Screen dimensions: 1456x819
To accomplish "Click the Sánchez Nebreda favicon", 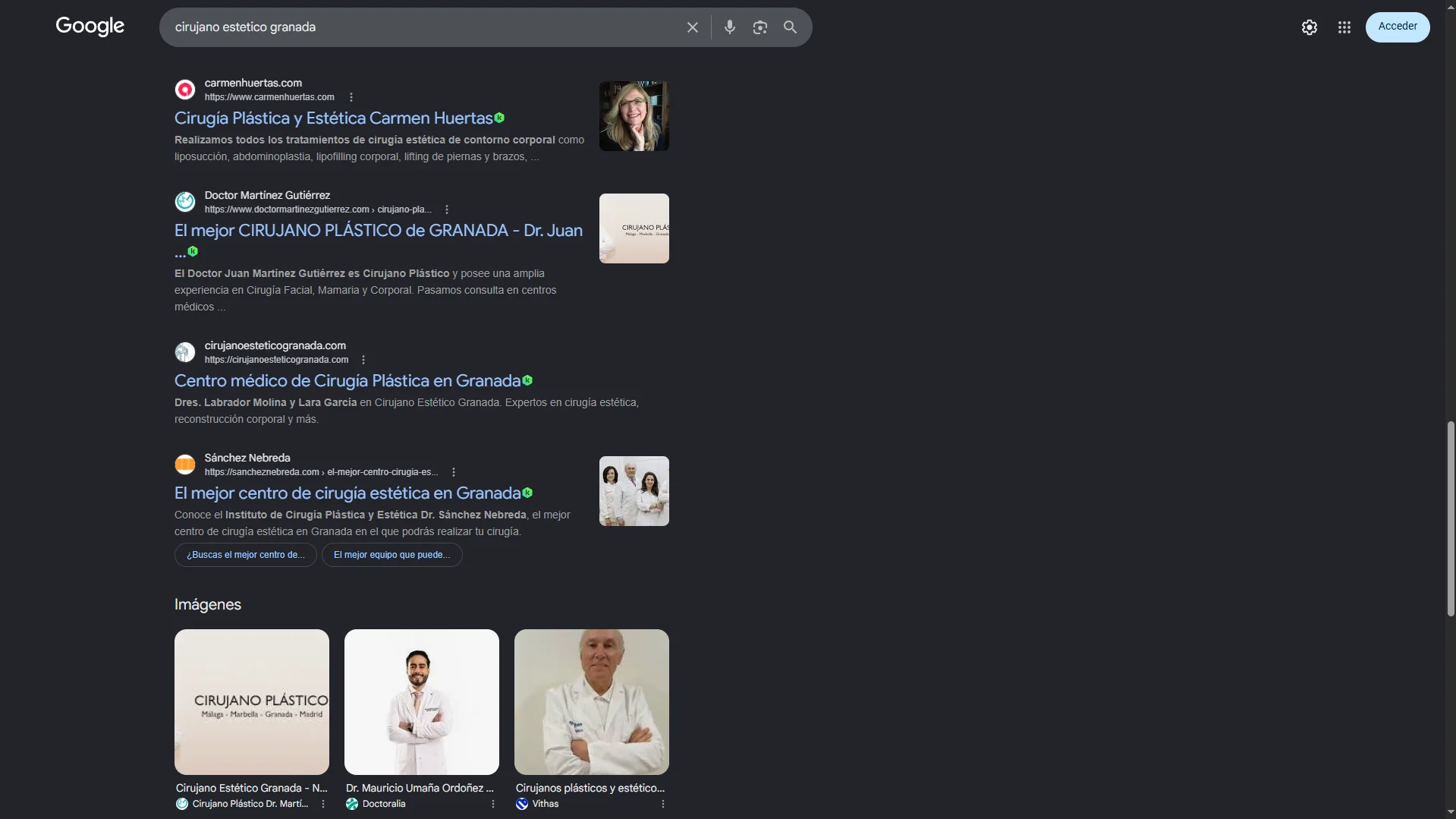I will coord(185,465).
